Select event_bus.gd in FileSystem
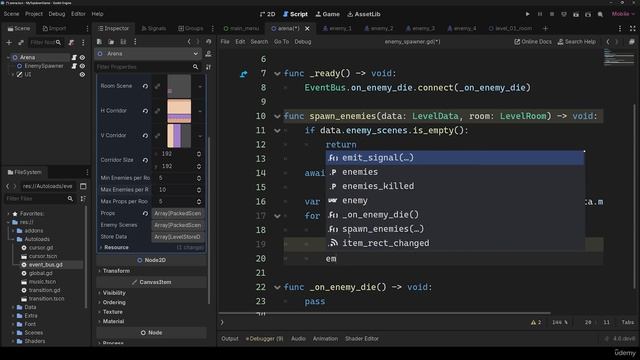640x360 pixels. (46, 265)
